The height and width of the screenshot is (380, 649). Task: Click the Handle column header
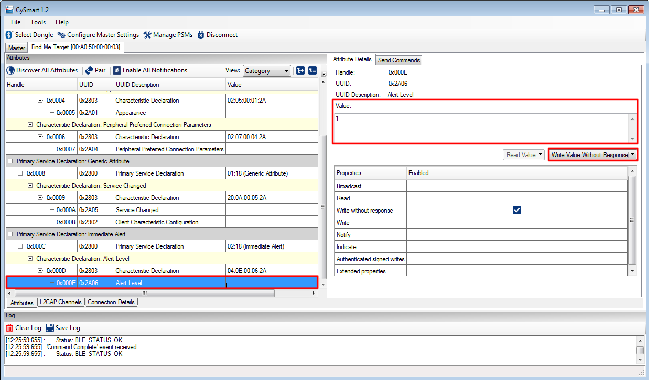(42, 85)
